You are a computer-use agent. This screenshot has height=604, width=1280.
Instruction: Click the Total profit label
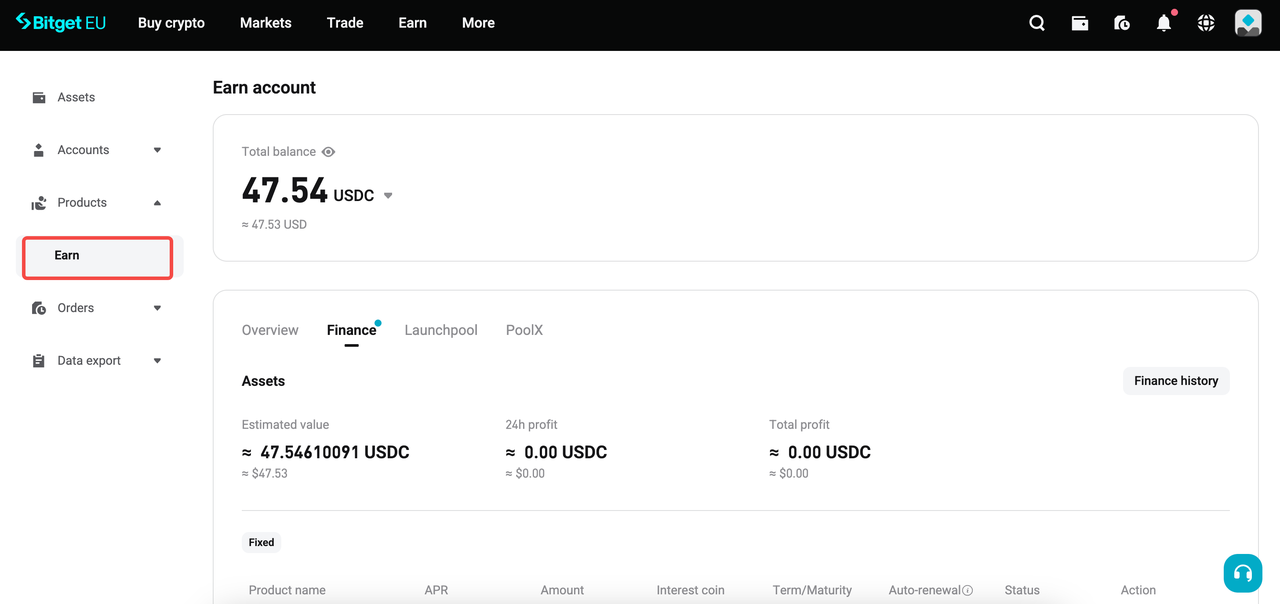coord(799,425)
